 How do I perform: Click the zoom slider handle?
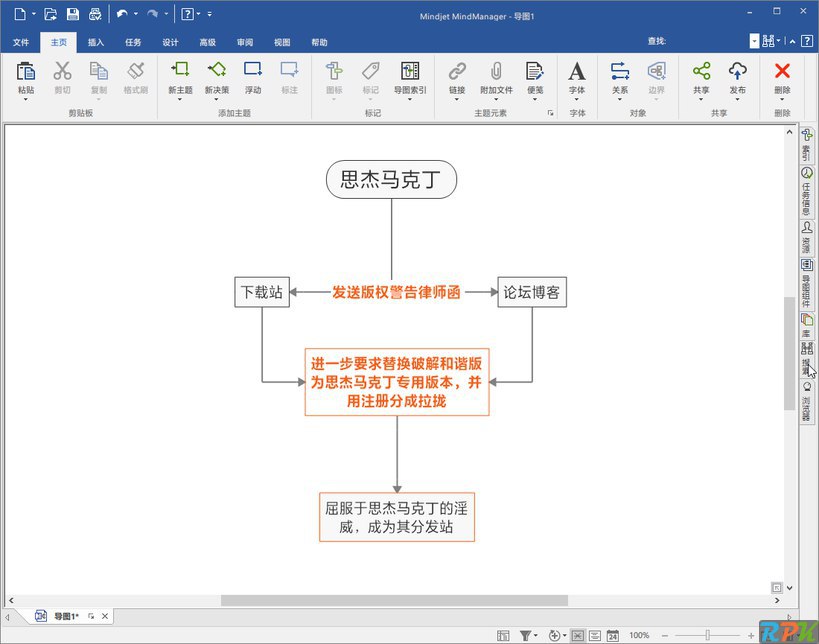[708, 635]
